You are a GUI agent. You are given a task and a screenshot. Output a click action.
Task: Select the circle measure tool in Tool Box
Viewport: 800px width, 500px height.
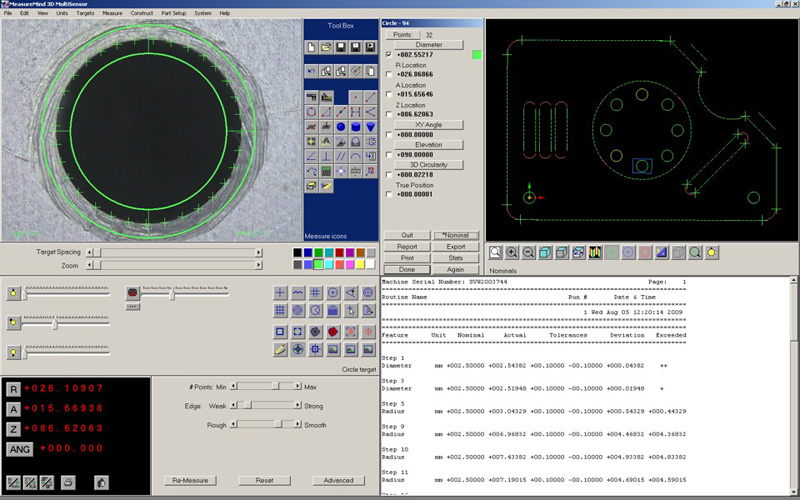(312, 112)
